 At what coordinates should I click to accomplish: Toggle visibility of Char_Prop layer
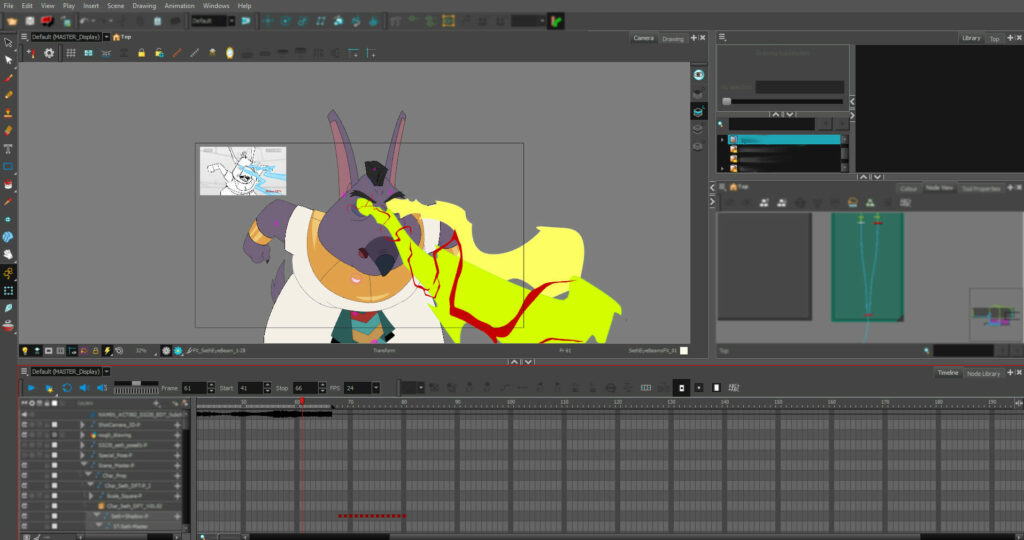pos(24,476)
